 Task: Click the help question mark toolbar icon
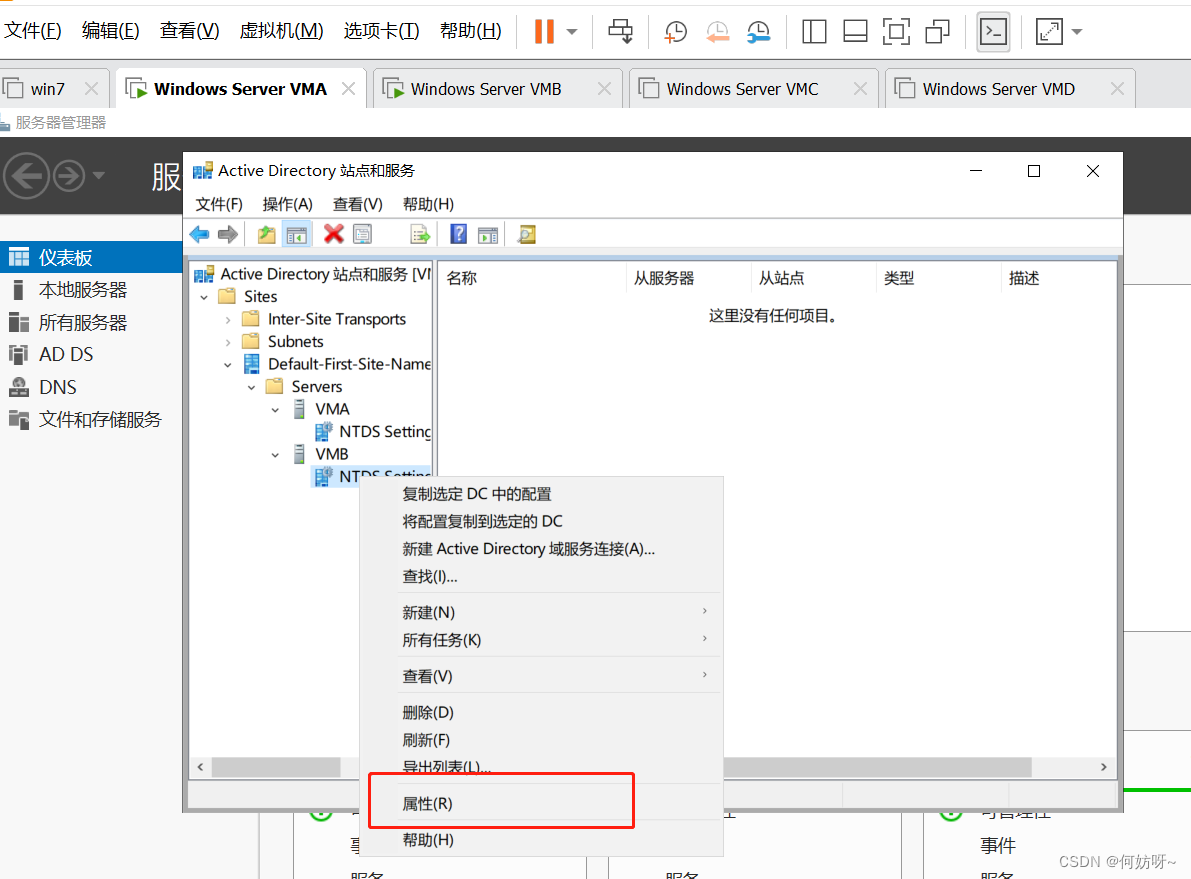click(x=458, y=234)
